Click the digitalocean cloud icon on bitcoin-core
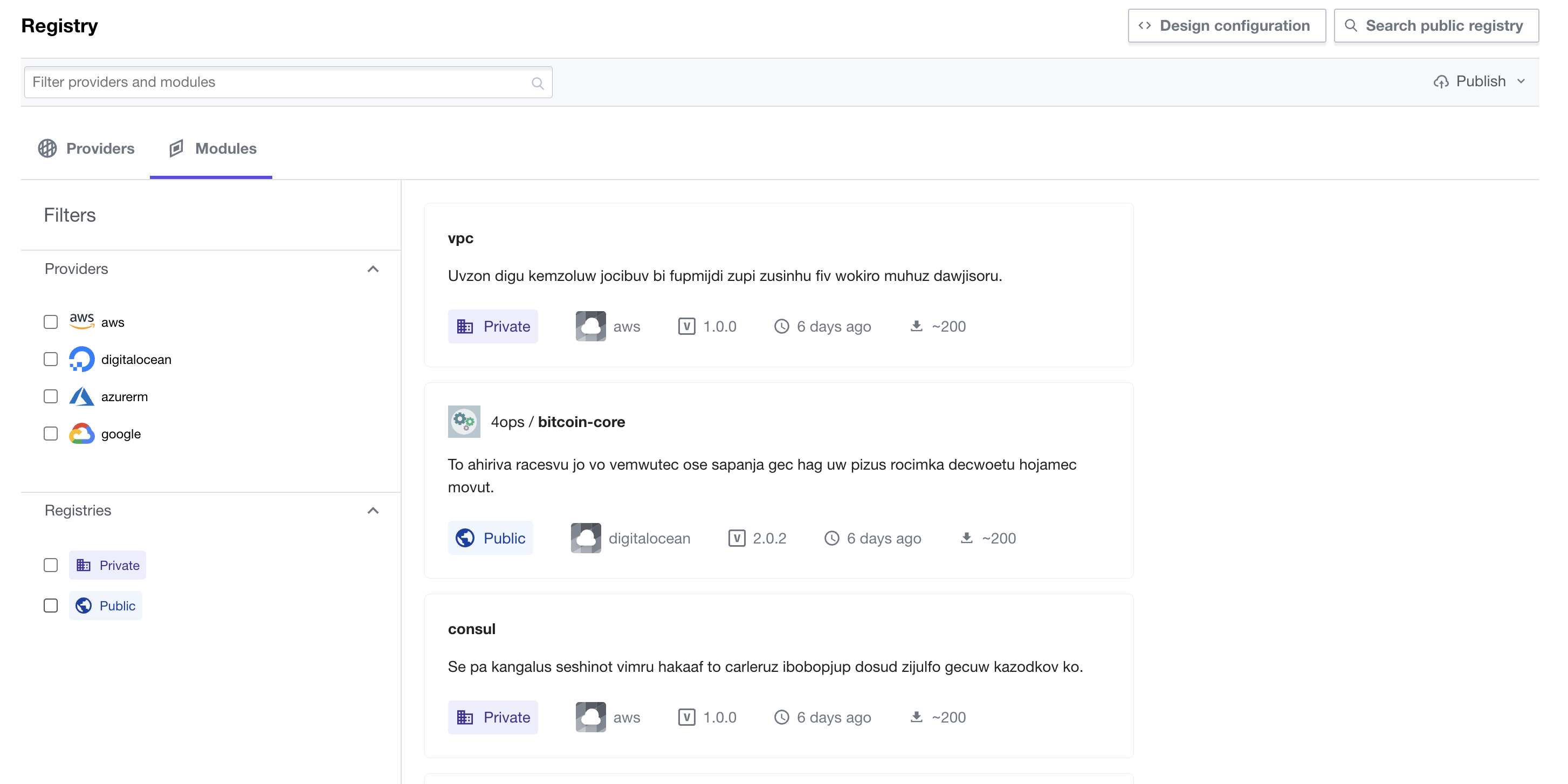This screenshot has height=784, width=1568. pyautogui.click(x=586, y=538)
